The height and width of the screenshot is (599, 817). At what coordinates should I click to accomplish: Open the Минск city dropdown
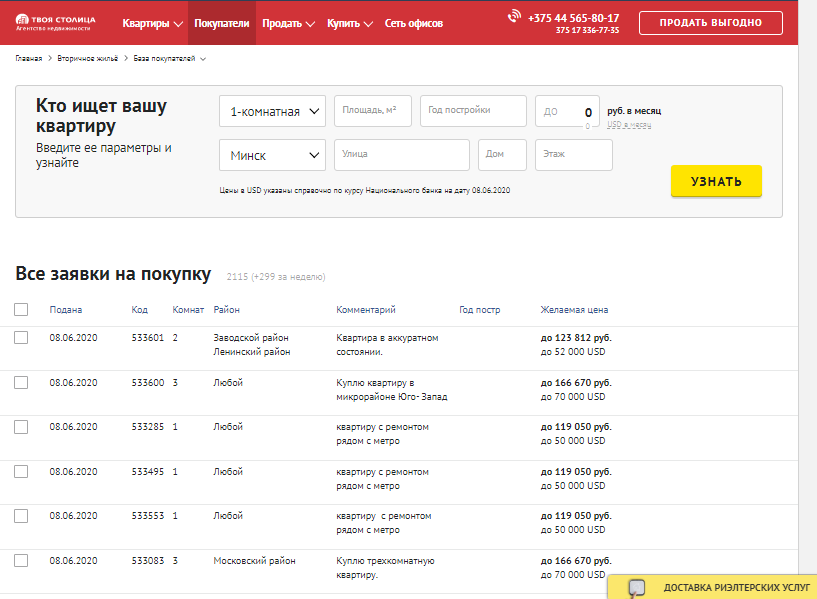(x=272, y=155)
